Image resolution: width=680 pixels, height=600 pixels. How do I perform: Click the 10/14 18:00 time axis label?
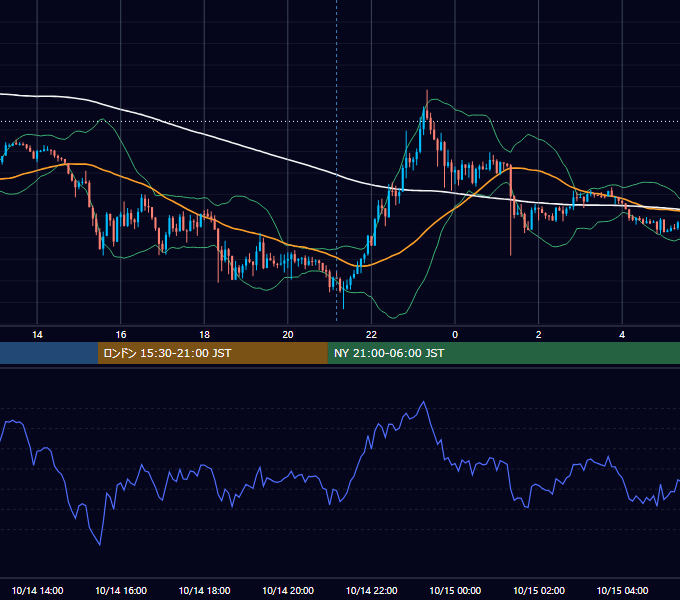204,590
